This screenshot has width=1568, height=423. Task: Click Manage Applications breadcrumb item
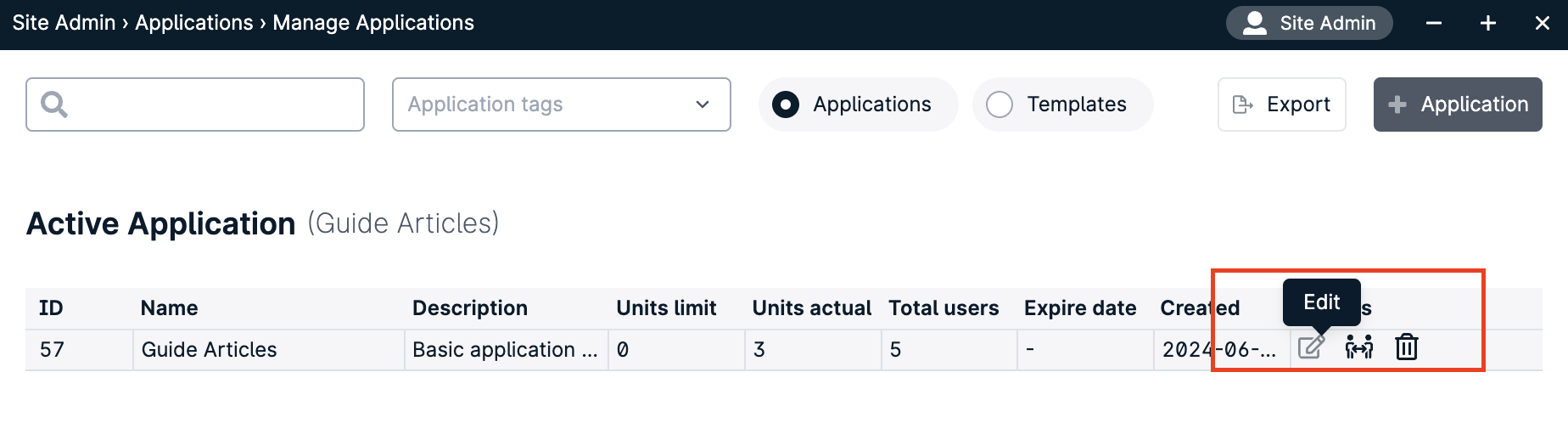pyautogui.click(x=373, y=23)
